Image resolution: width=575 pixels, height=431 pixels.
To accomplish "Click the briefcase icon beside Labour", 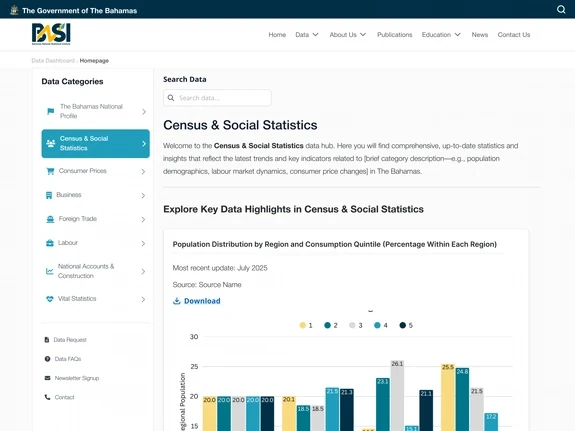I will coord(50,243).
